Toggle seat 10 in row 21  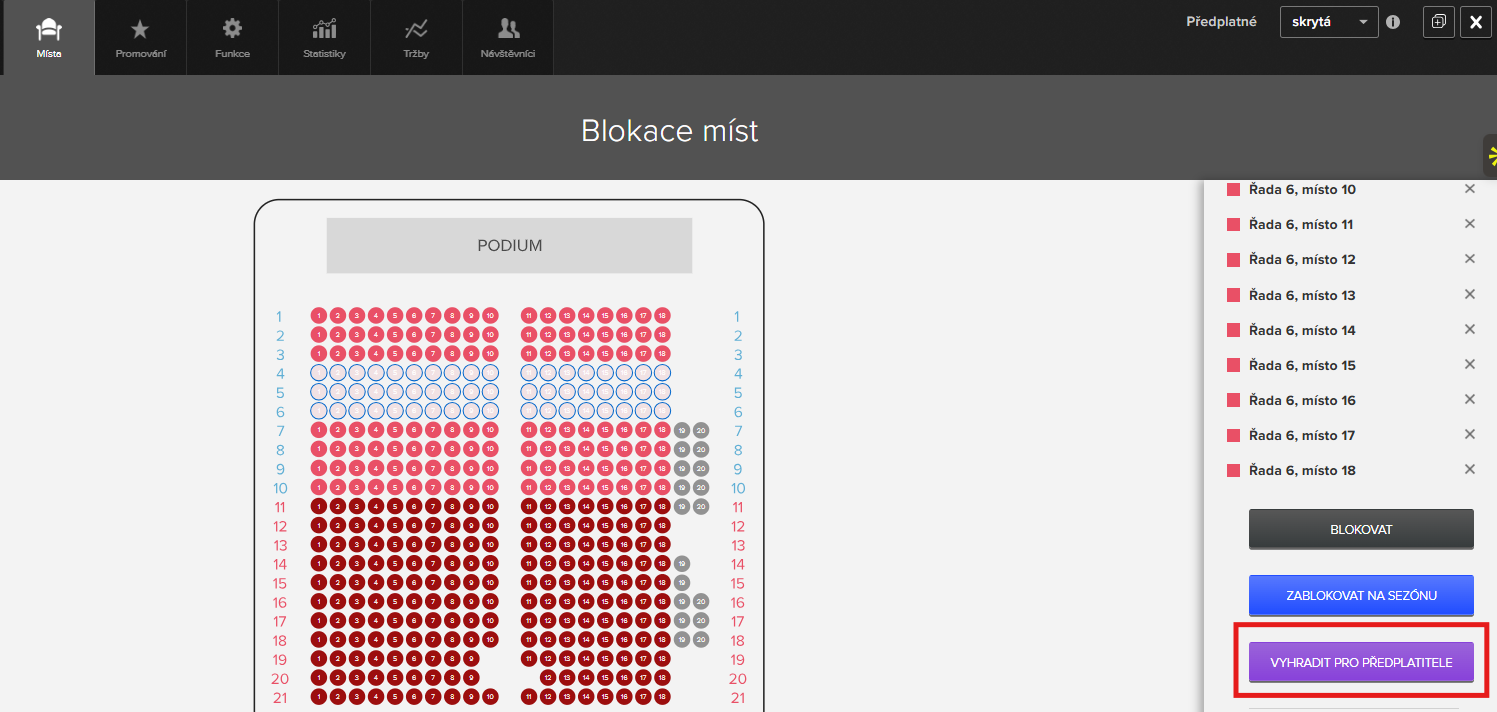coord(488,697)
